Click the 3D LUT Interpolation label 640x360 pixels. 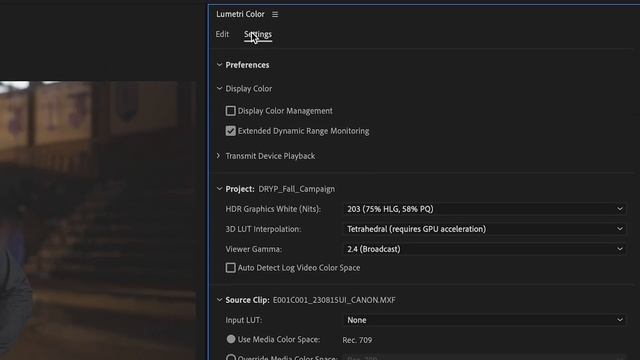(263, 229)
